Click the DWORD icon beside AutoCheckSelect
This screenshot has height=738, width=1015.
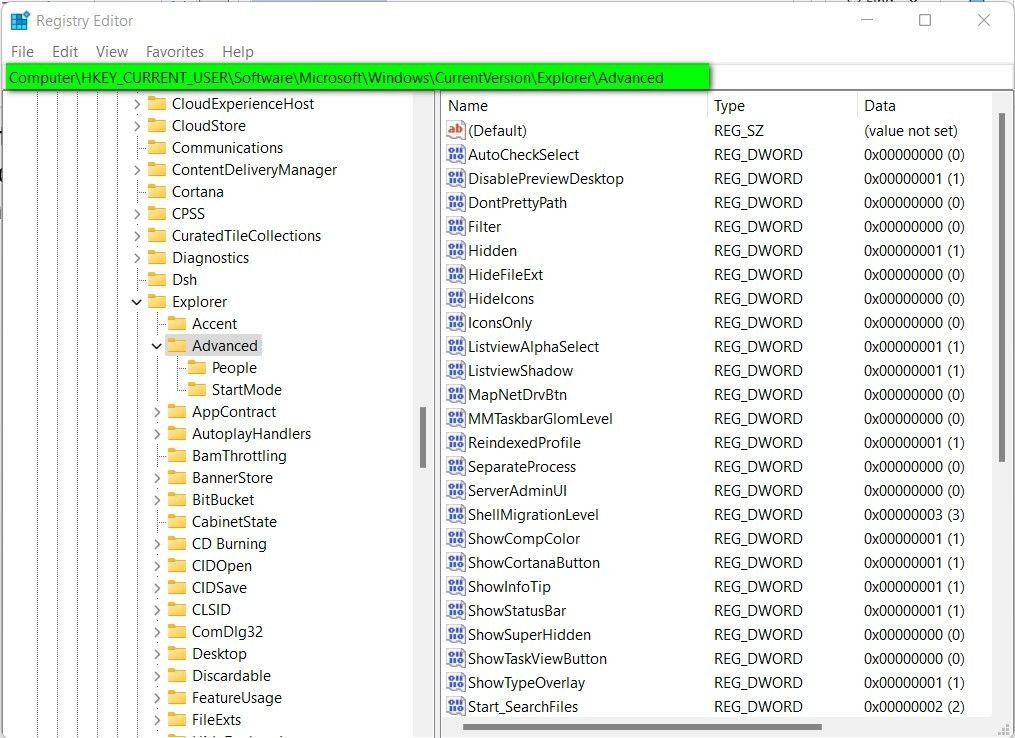coord(456,154)
